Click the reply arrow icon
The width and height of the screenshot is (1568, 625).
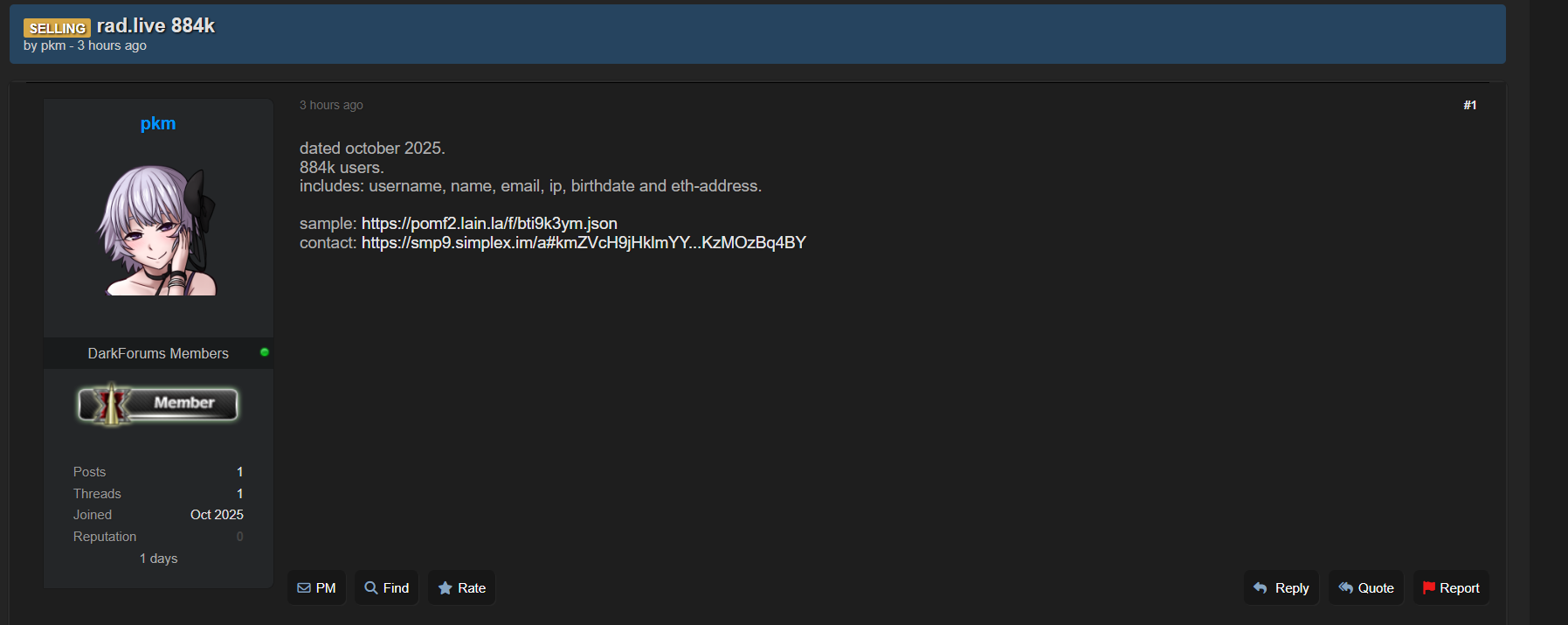point(1260,588)
